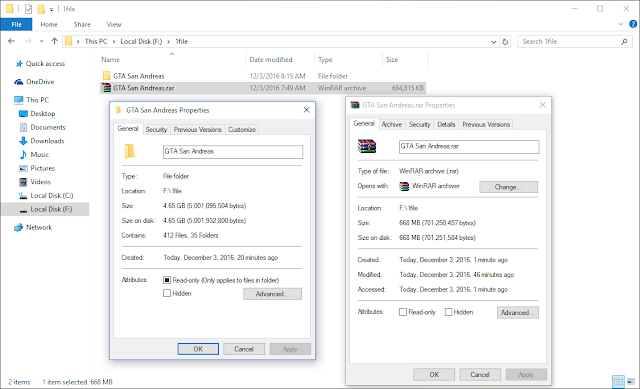
Task: Open the recent locations dropdown arrow
Action: coord(42,42)
